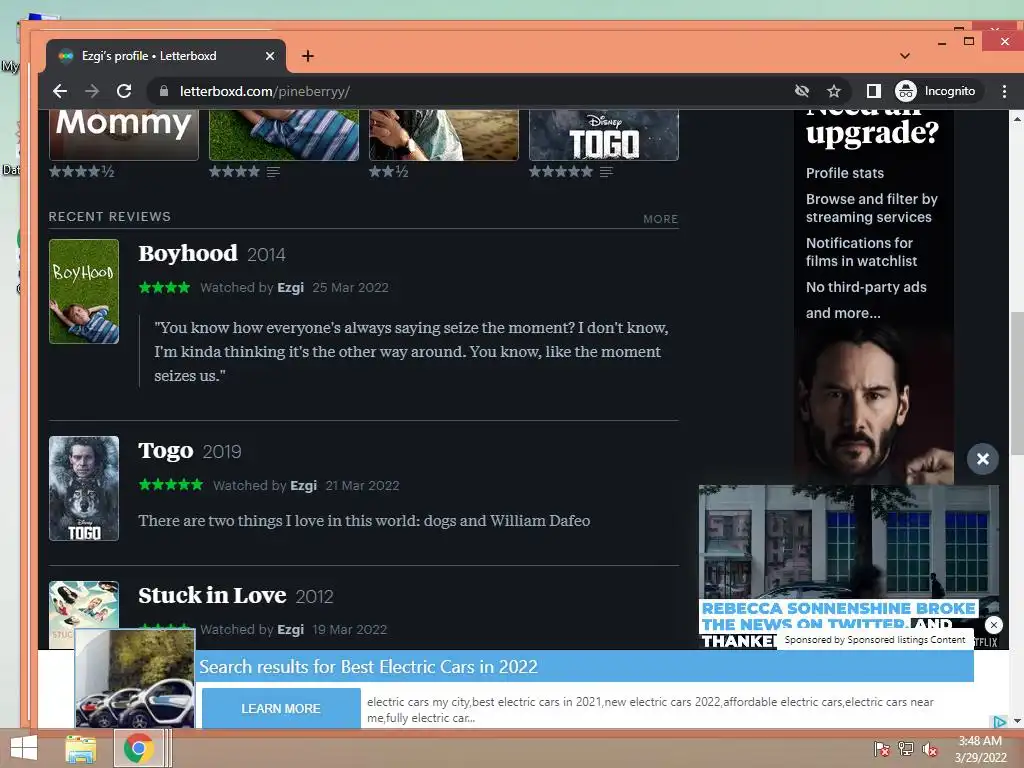
Task: Click the electric cars ad image
Action: pyautogui.click(x=135, y=679)
